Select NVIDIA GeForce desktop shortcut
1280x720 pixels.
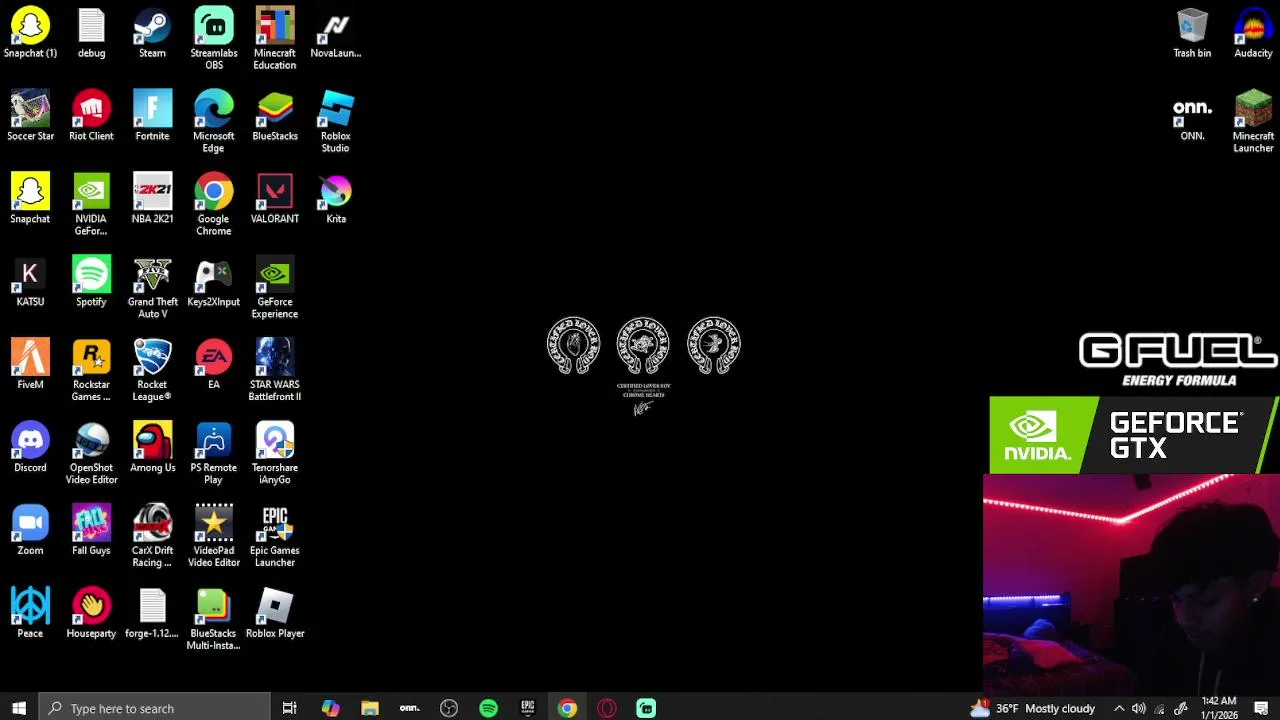91,205
